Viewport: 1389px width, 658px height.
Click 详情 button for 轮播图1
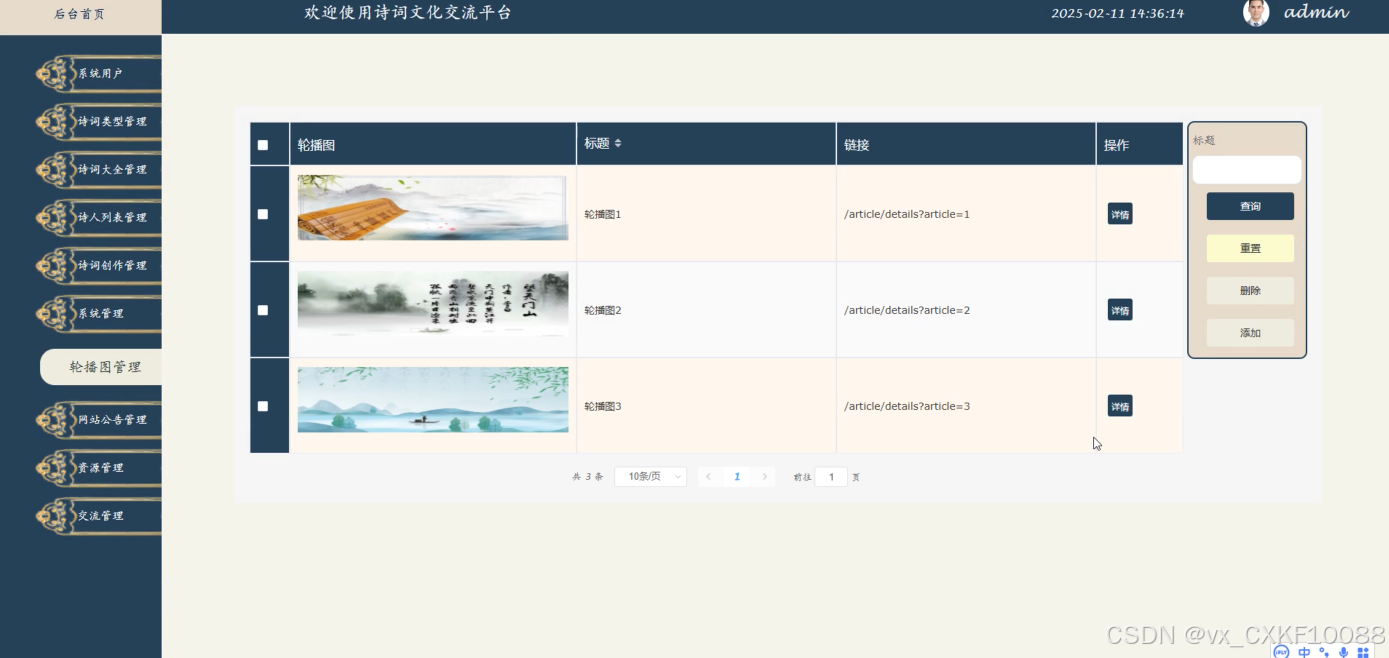click(x=1120, y=214)
